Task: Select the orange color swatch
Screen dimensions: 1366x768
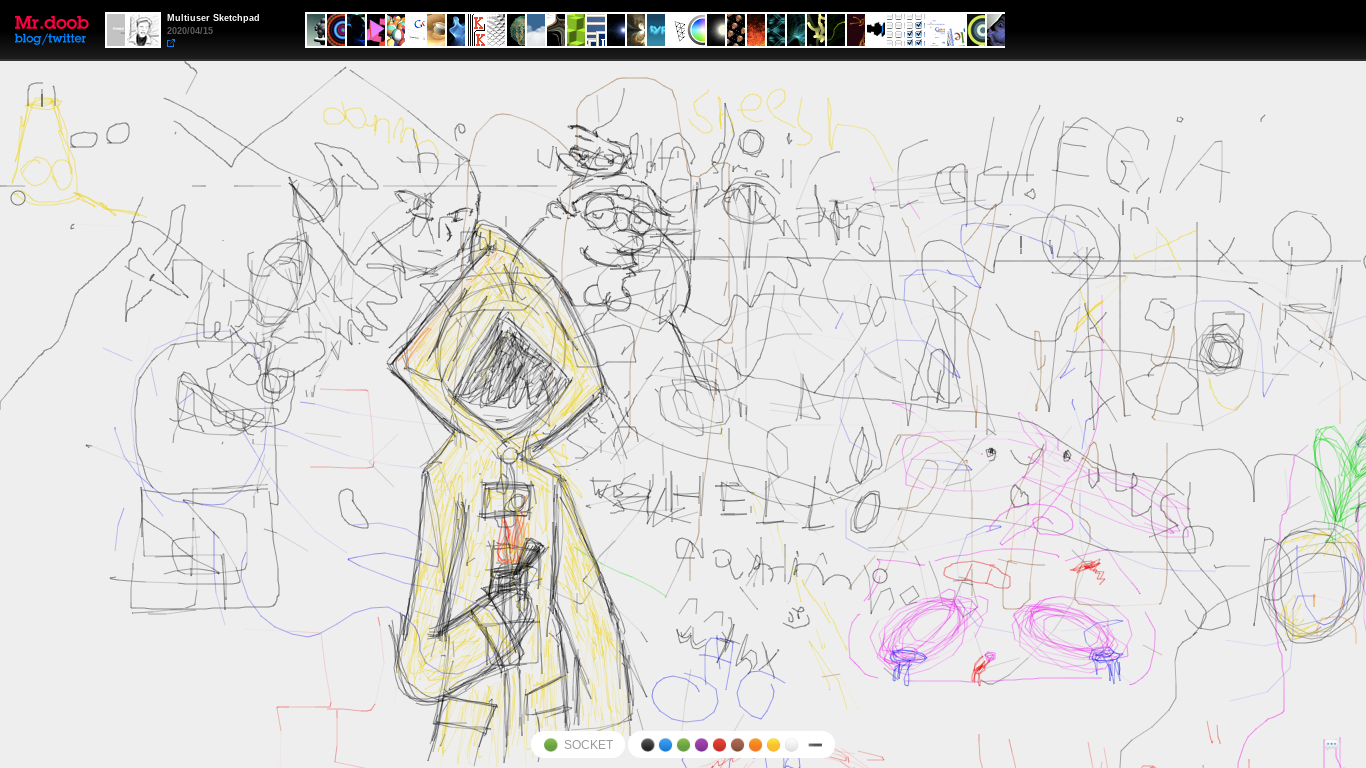Action: [755, 745]
